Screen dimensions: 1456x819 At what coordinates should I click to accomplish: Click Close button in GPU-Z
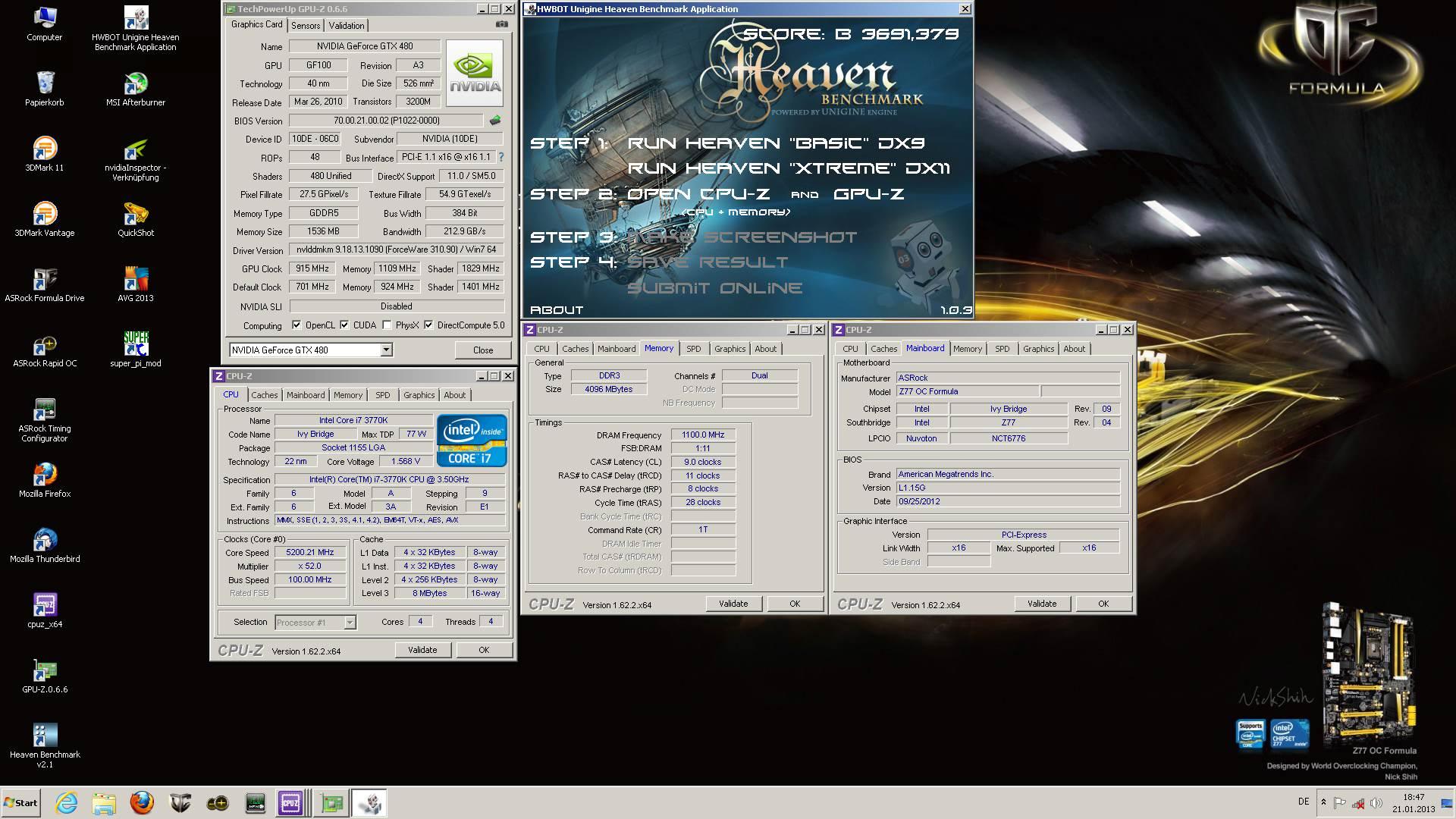pos(483,350)
